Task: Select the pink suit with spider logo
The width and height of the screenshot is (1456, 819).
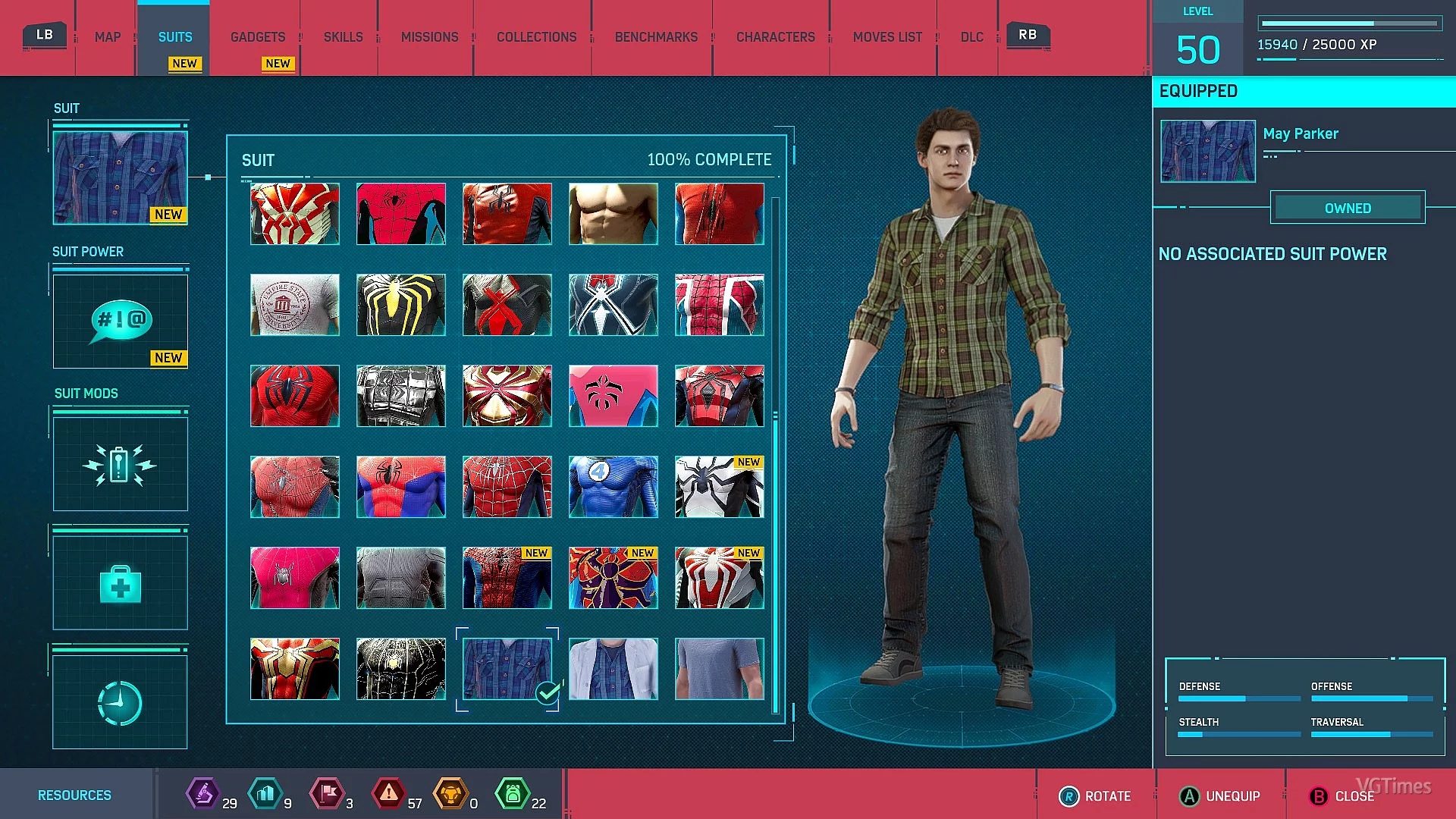Action: tap(613, 396)
